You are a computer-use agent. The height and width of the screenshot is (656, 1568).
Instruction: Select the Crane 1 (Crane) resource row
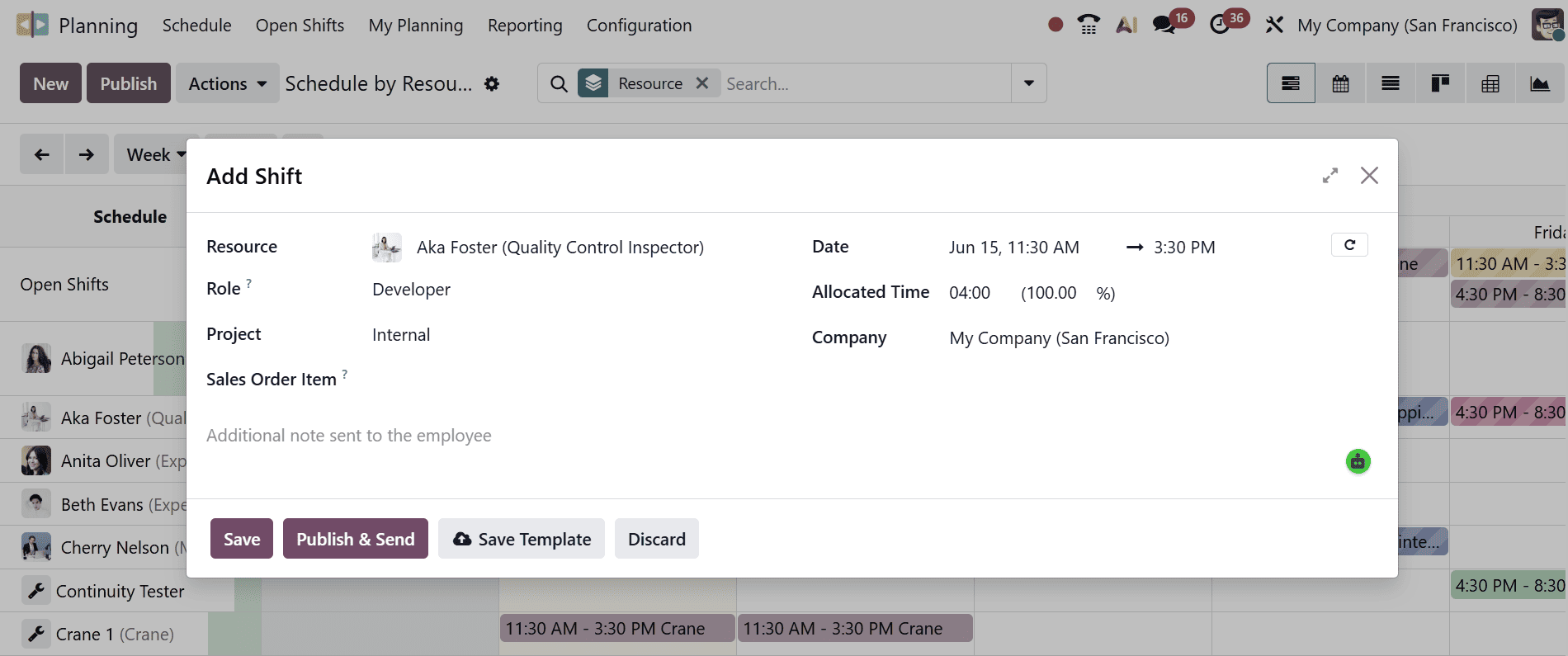point(104,635)
